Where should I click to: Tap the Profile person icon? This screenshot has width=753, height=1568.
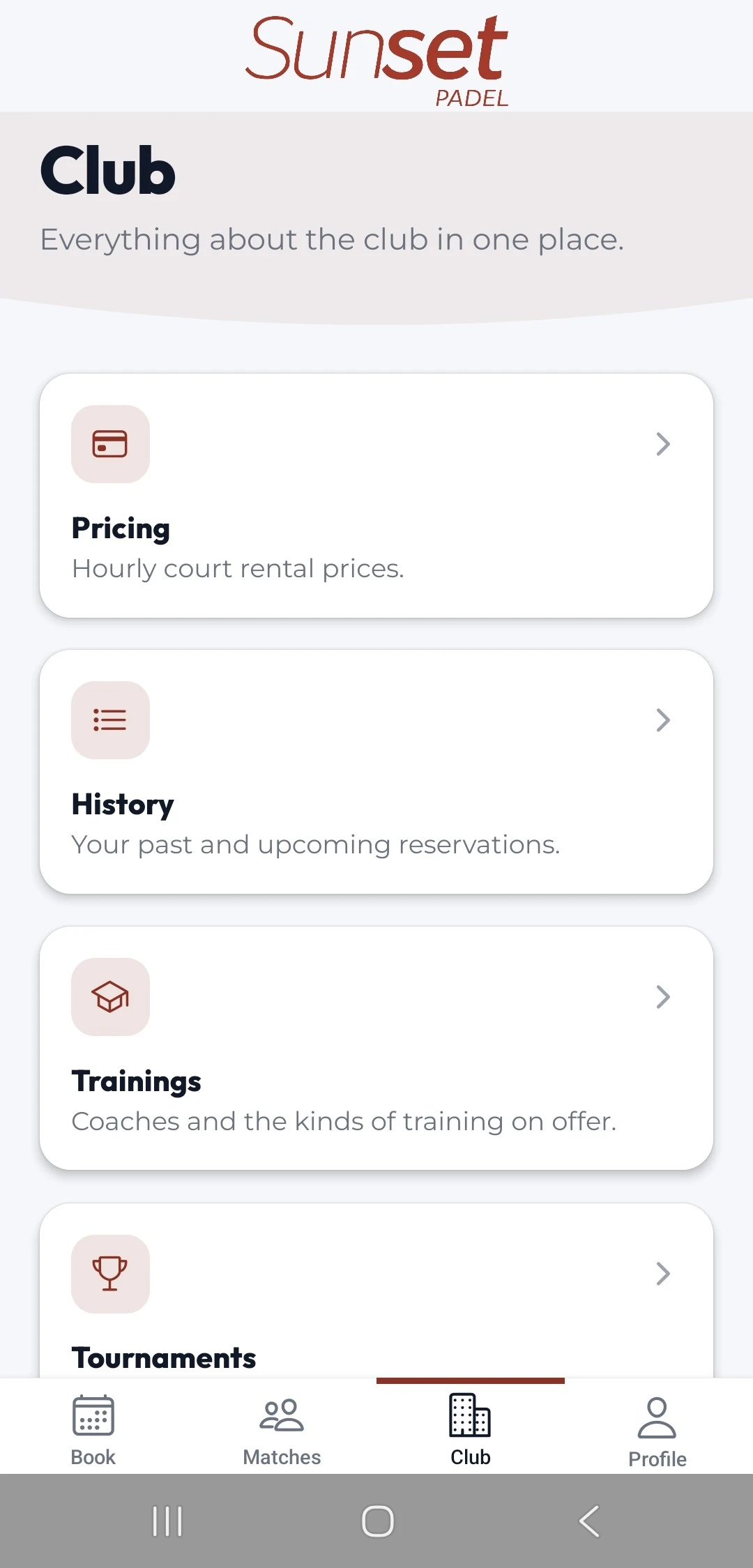[x=657, y=1417]
